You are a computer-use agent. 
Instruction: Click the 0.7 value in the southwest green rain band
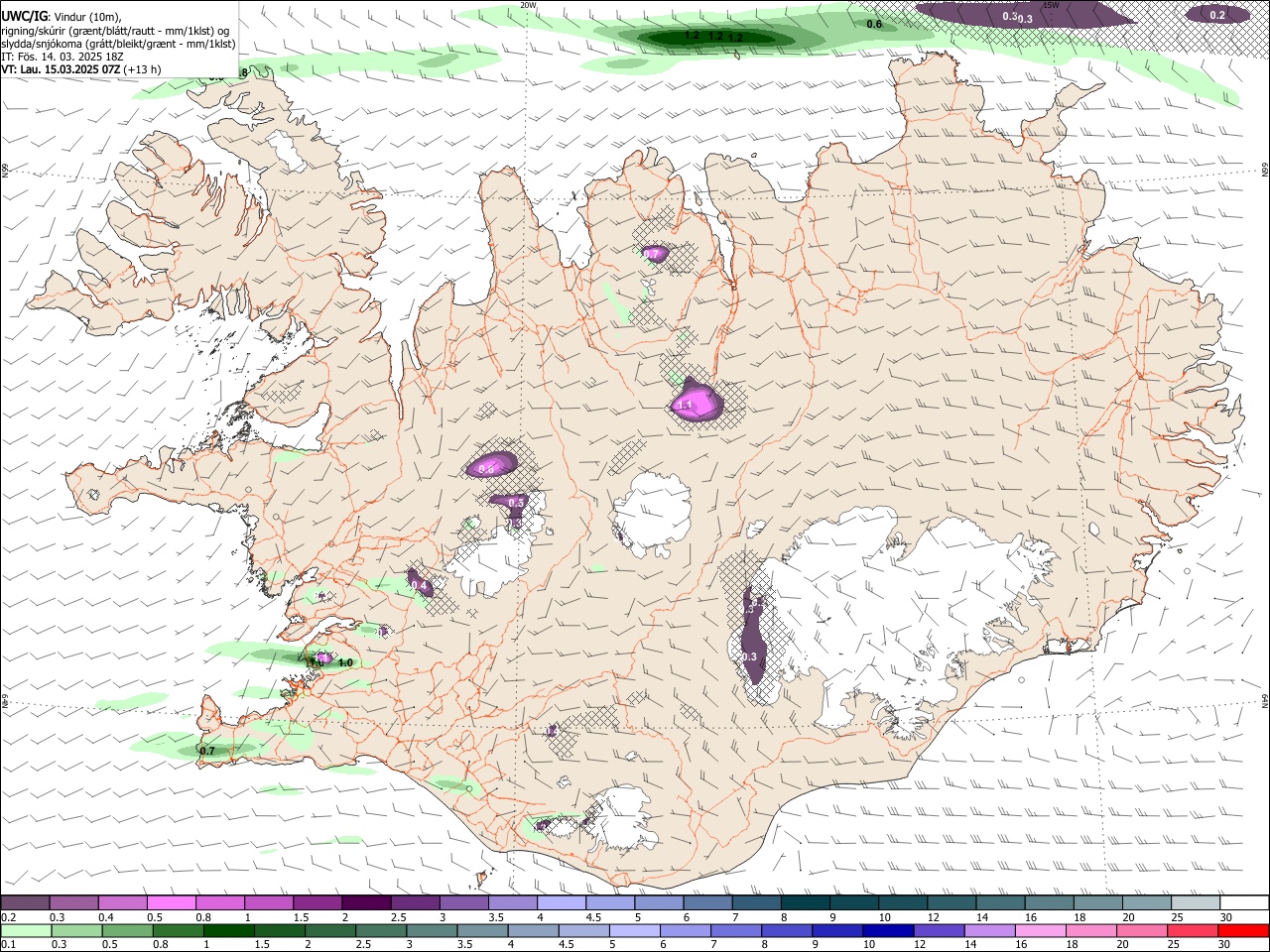point(207,751)
